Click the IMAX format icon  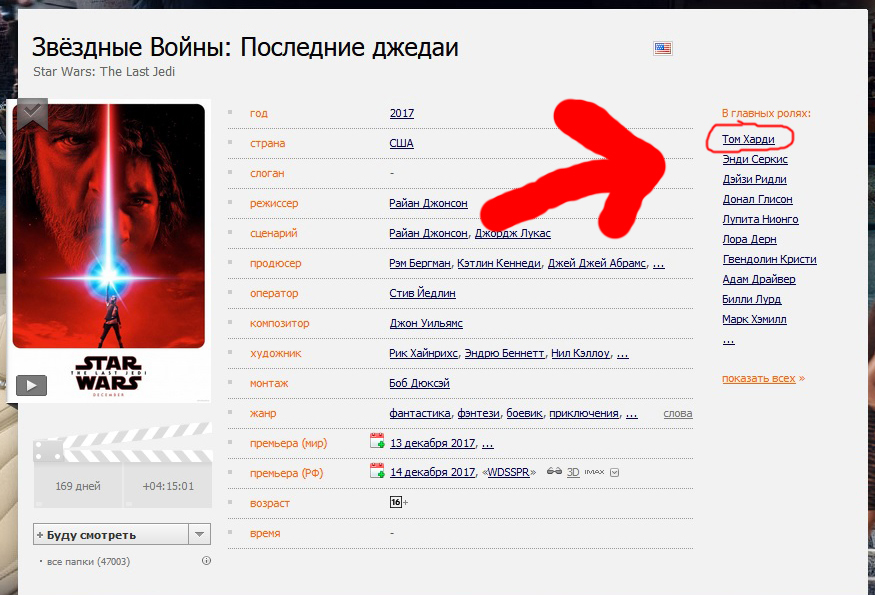click(x=594, y=472)
